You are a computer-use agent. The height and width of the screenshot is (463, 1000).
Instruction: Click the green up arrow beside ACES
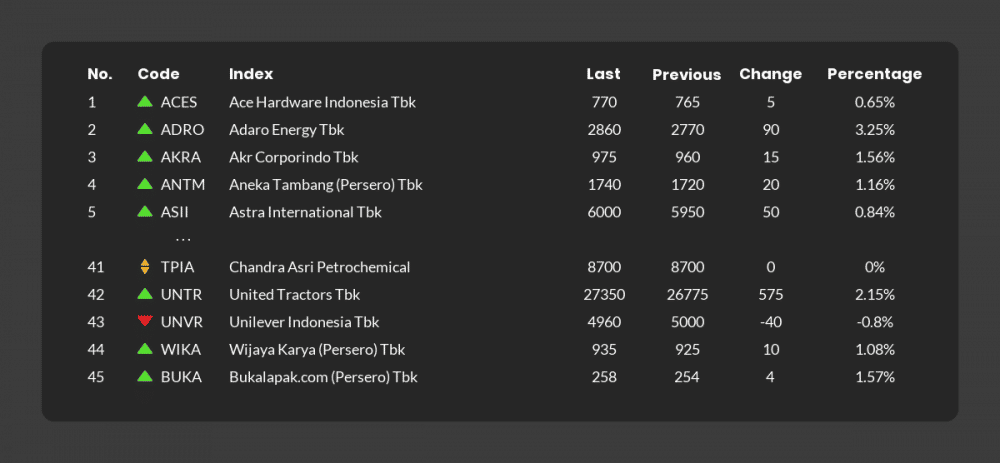pos(145,101)
